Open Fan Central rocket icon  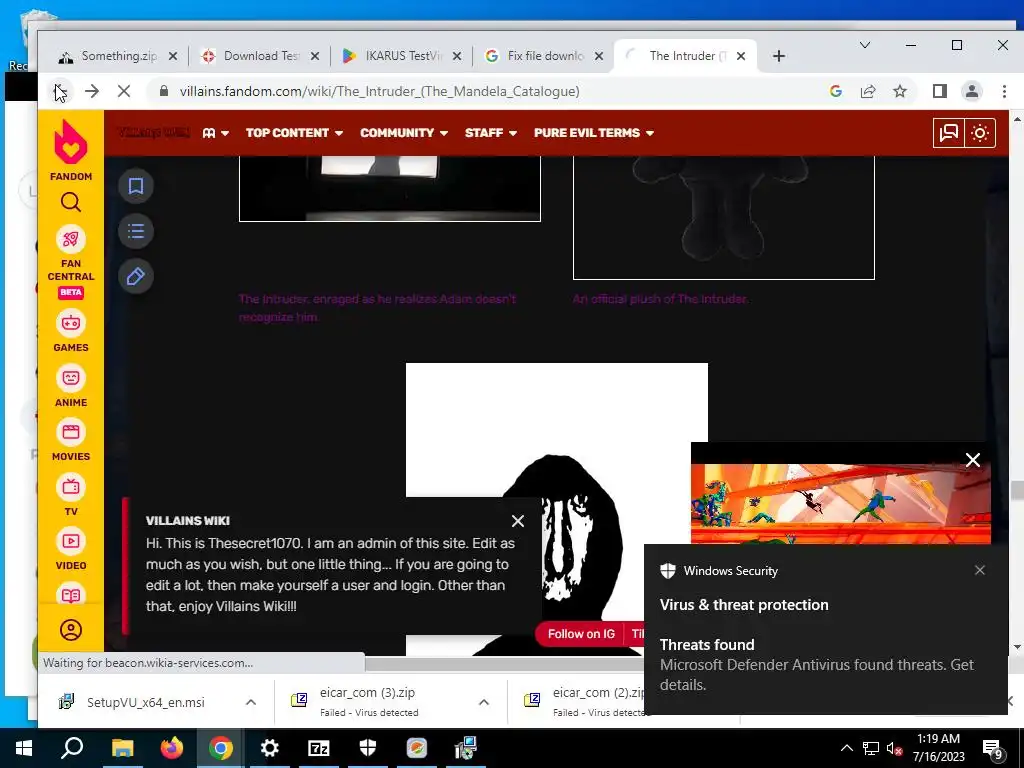tap(71, 239)
